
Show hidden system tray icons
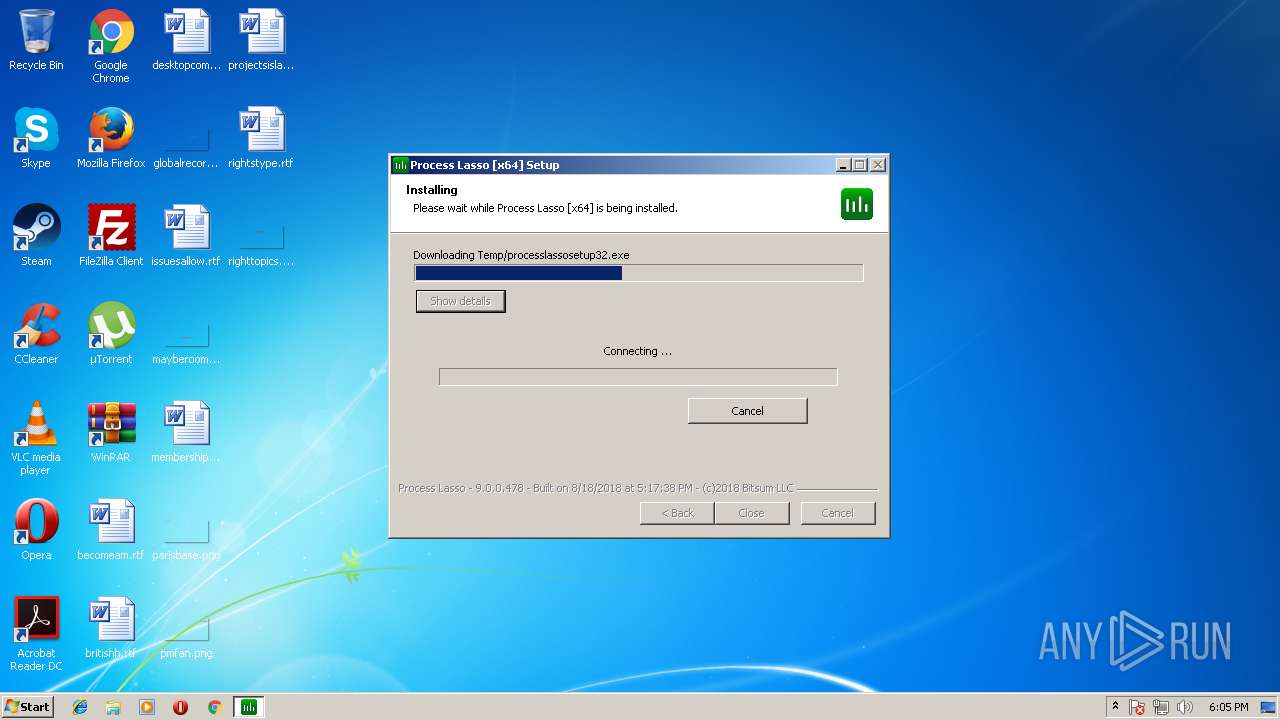(x=1115, y=707)
